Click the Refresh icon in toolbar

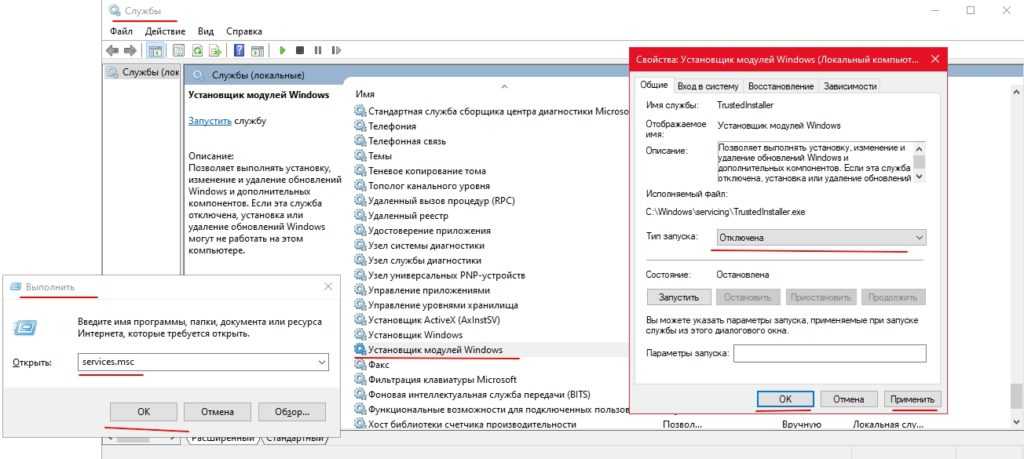tap(198, 50)
